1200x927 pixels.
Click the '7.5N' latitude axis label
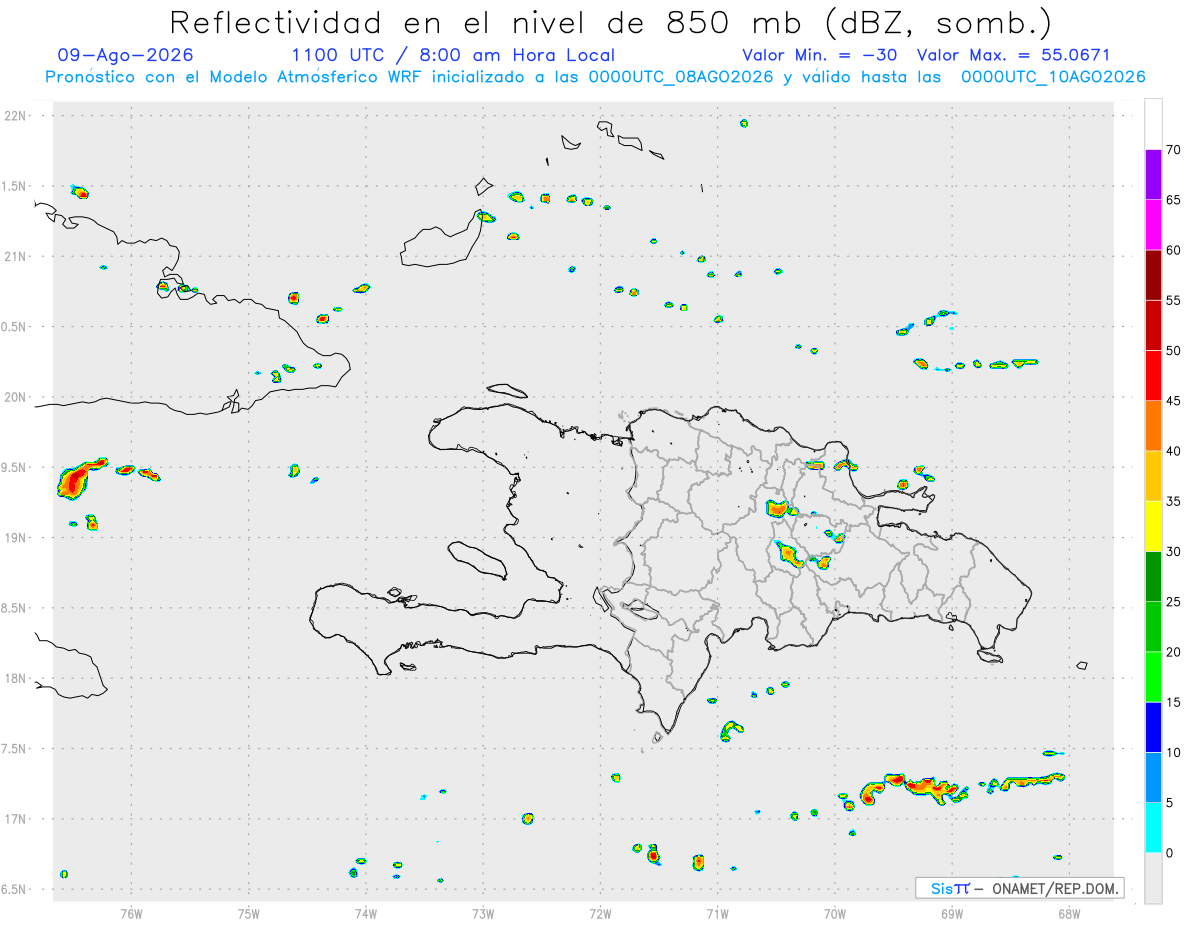click(x=15, y=749)
